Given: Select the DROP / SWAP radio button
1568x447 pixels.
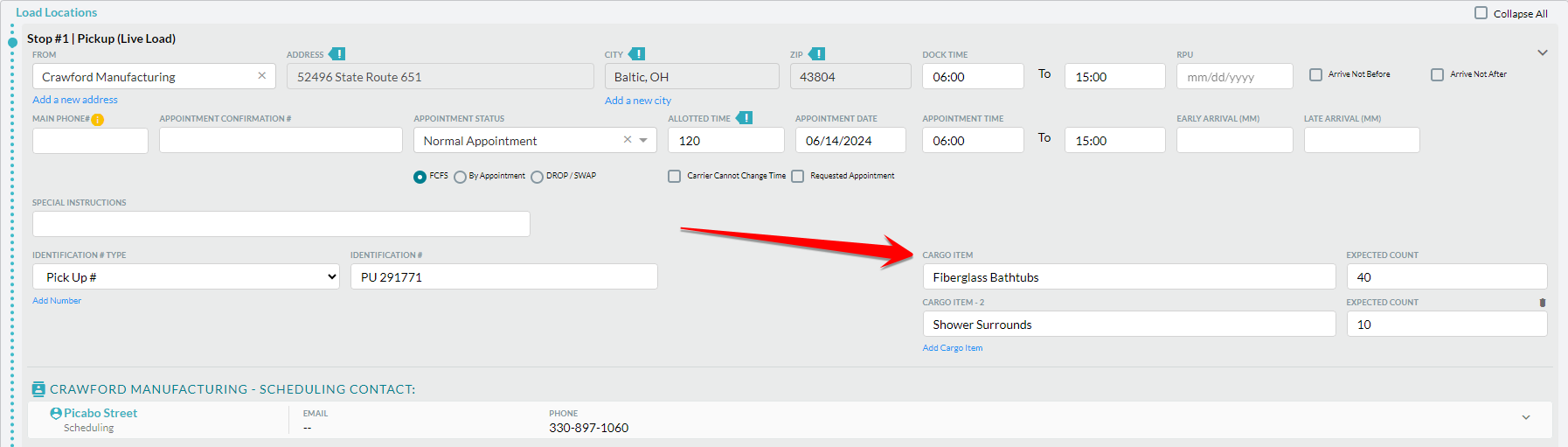Looking at the screenshot, I should tap(537, 177).
